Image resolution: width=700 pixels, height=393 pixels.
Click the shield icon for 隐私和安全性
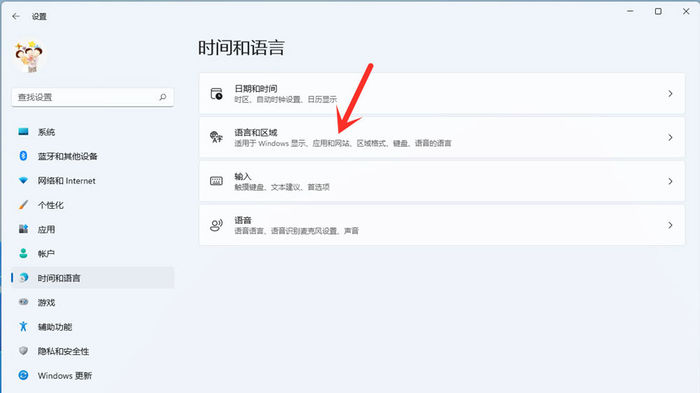[x=23, y=351]
